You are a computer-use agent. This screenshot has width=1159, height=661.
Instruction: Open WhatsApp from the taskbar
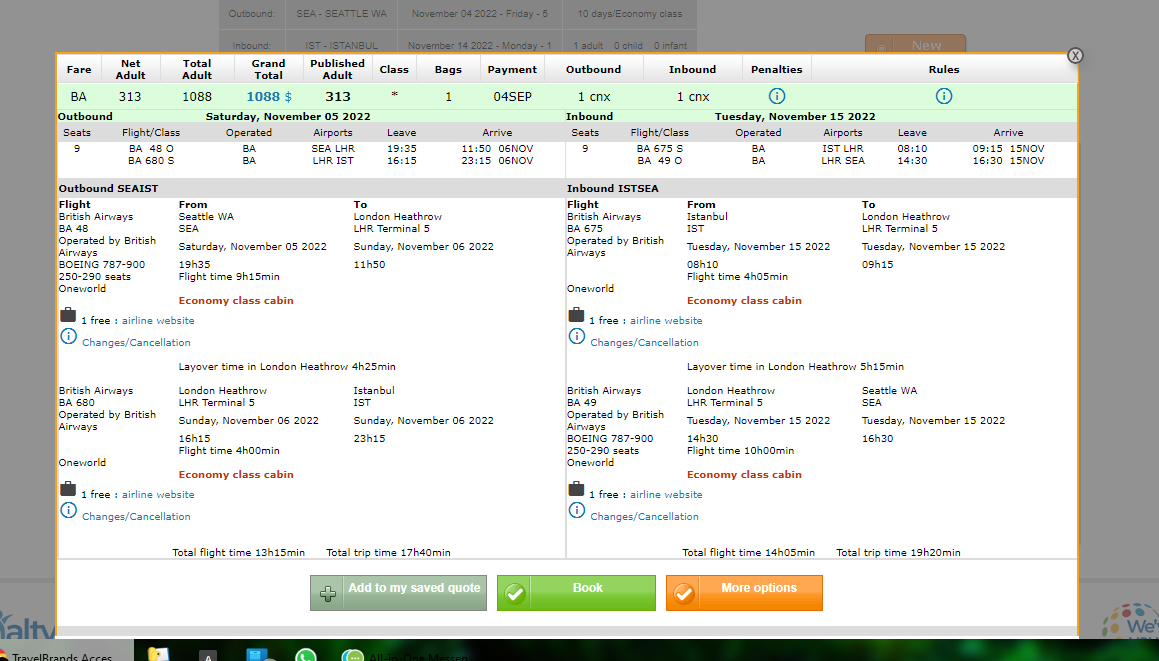(x=306, y=656)
